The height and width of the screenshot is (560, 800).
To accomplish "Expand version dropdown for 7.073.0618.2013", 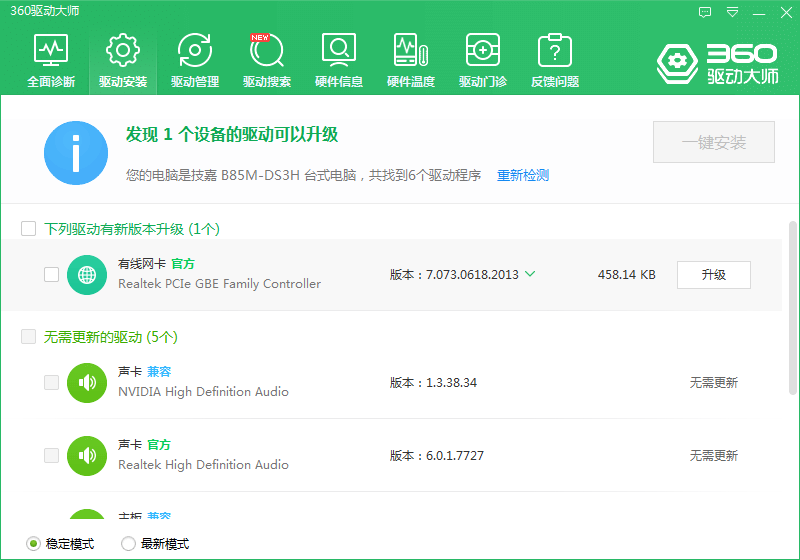I will tap(530, 274).
